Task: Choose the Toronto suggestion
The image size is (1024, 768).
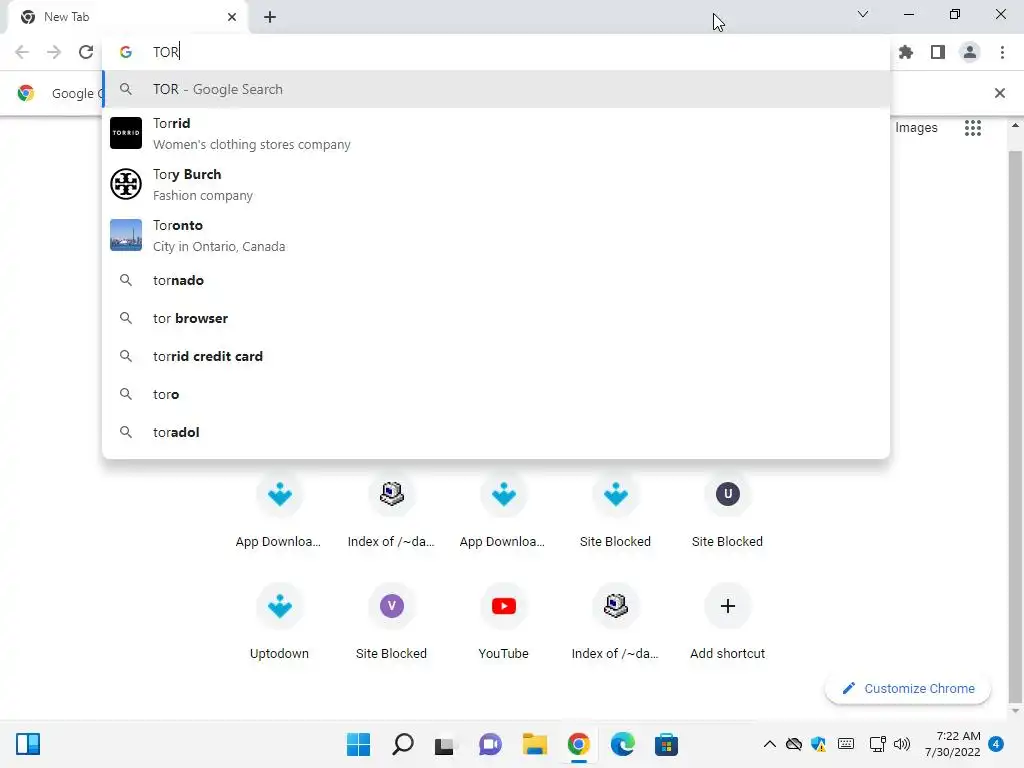Action: [496, 235]
